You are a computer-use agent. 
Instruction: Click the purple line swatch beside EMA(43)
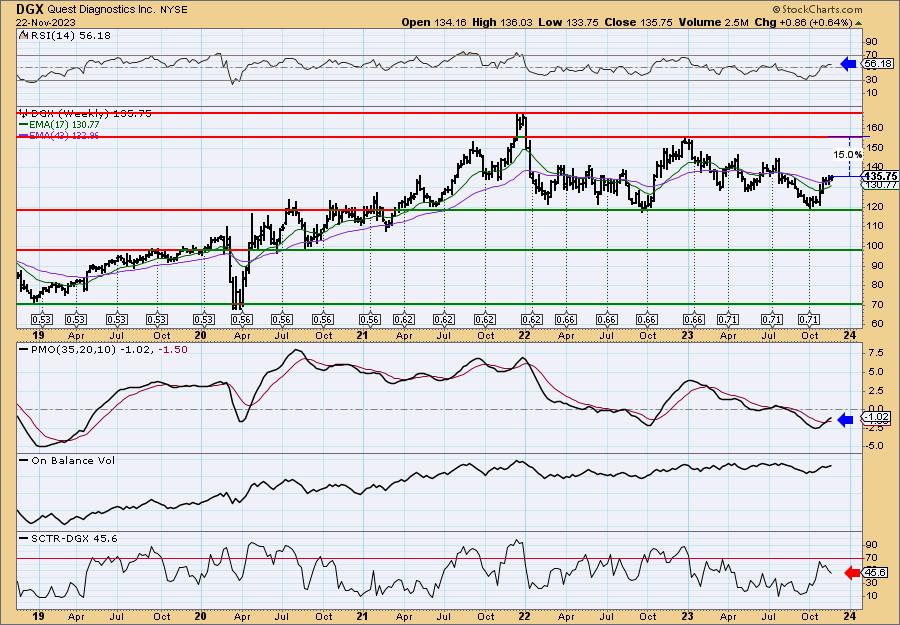[24, 135]
